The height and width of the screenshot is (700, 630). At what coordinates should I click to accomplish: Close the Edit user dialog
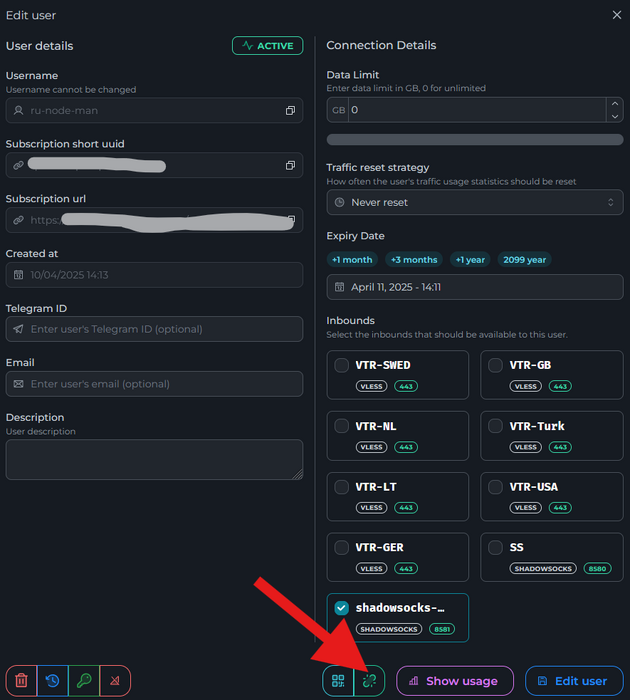[616, 15]
